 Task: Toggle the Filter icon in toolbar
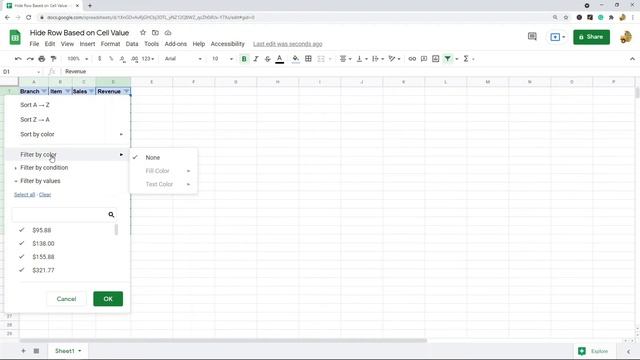[448, 59]
